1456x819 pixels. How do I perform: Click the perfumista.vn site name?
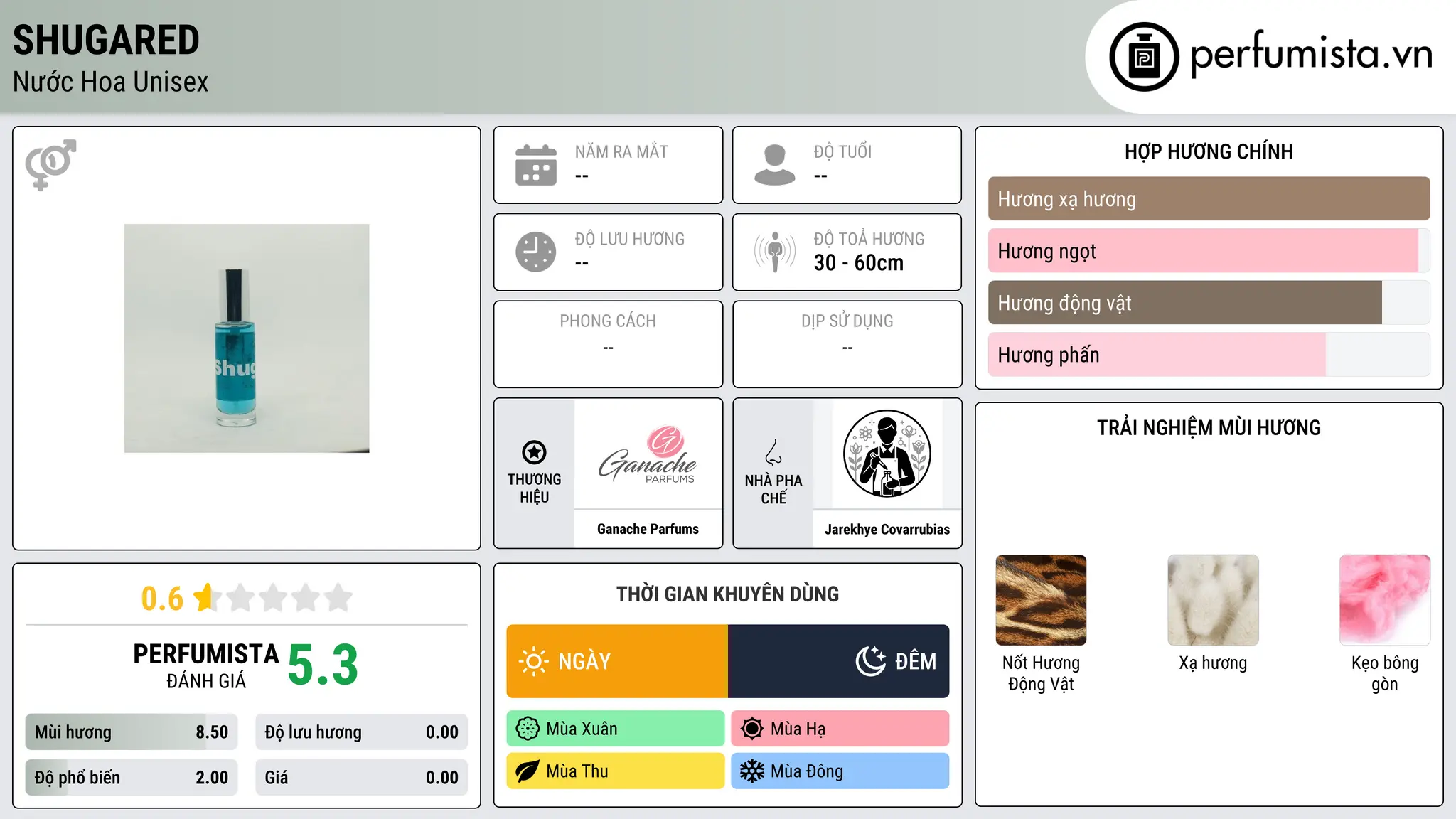coord(1312,54)
